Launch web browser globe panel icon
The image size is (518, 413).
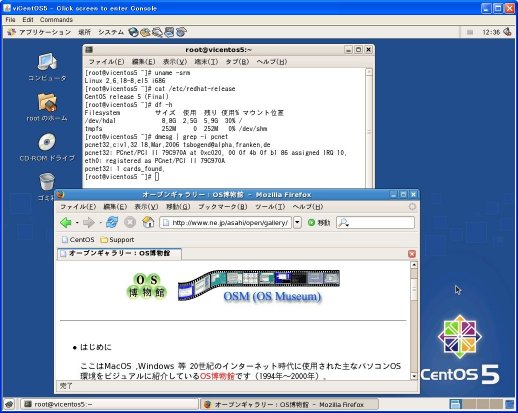(133, 32)
